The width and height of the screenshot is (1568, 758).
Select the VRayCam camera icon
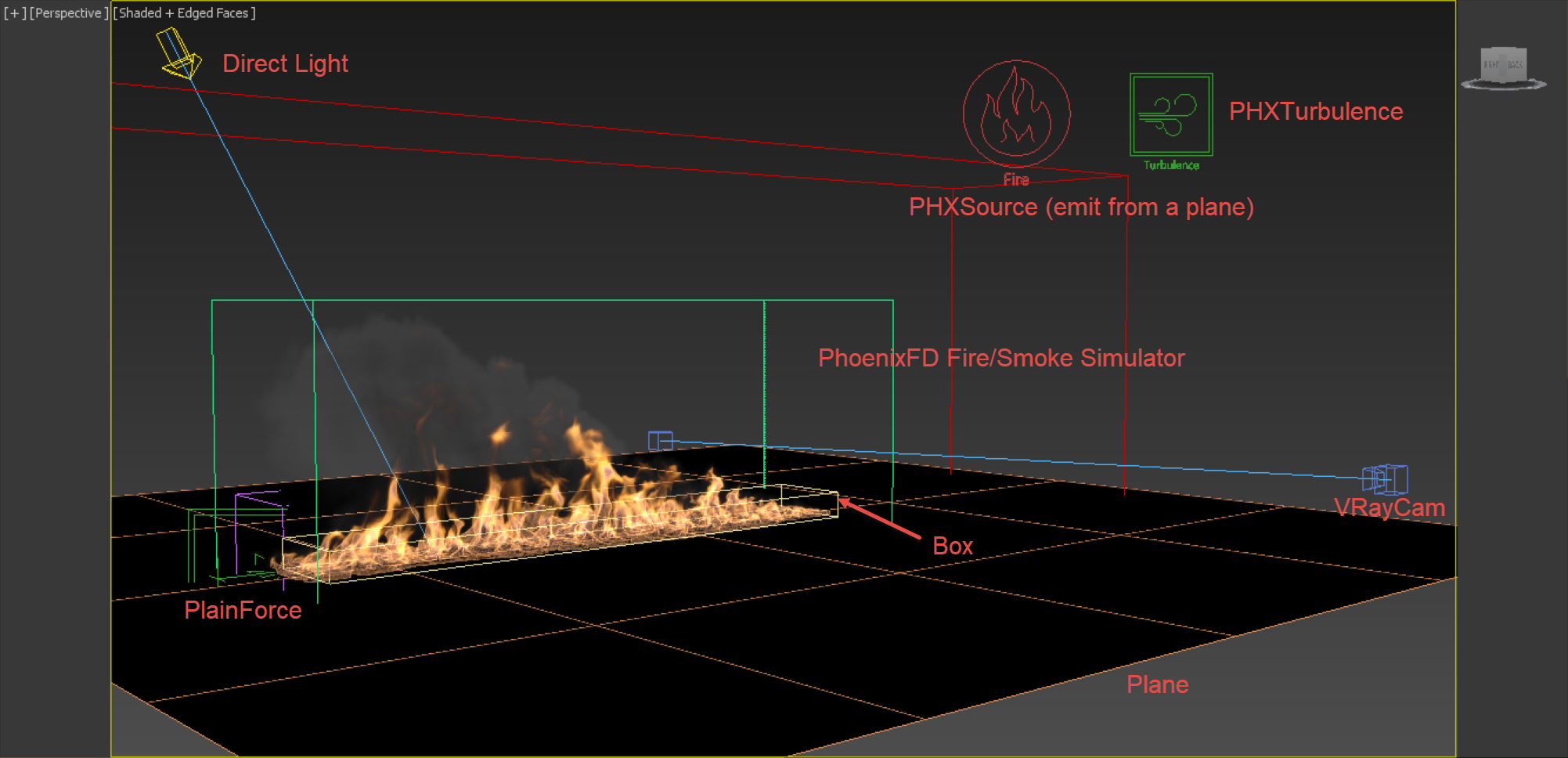(x=1385, y=479)
